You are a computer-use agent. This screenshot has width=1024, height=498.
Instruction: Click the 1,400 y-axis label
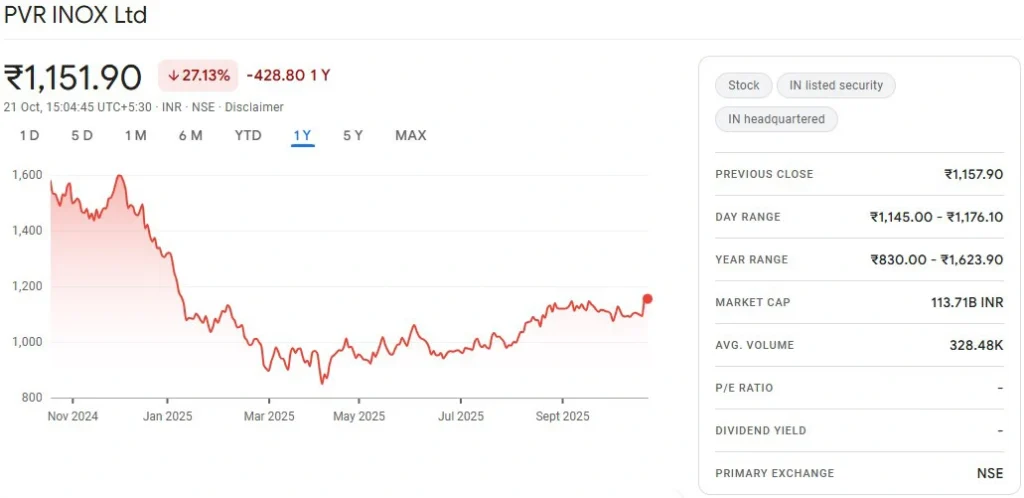(27, 230)
